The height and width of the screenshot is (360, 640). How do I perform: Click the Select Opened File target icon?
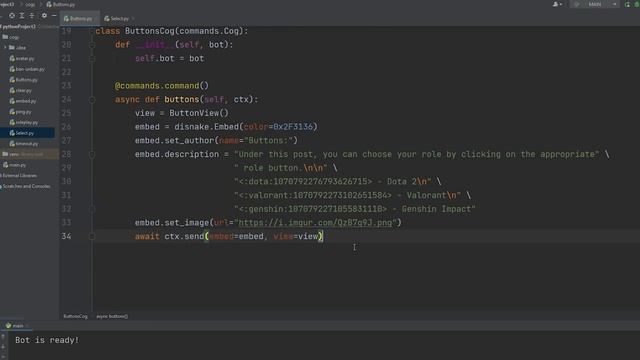[x=12, y=16]
